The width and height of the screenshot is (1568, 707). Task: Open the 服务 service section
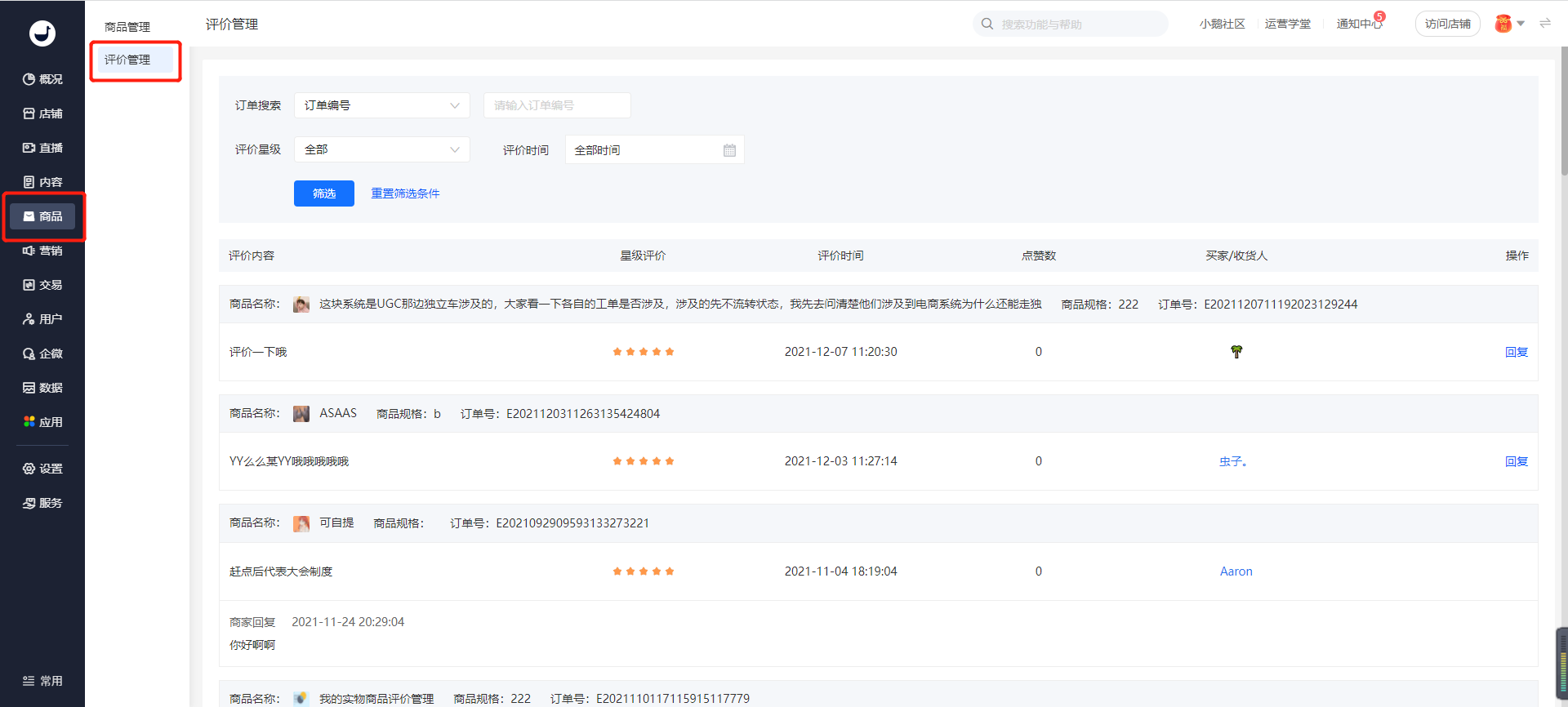(42, 503)
